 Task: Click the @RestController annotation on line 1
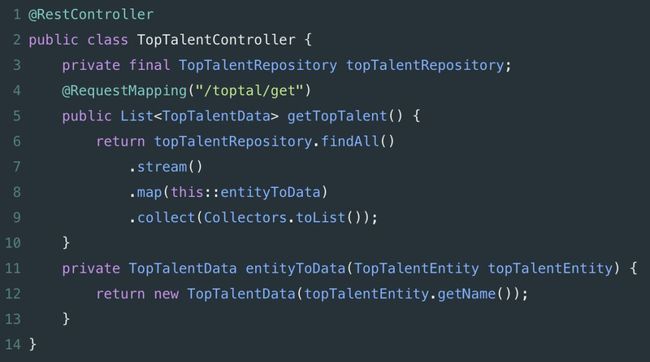(x=91, y=15)
